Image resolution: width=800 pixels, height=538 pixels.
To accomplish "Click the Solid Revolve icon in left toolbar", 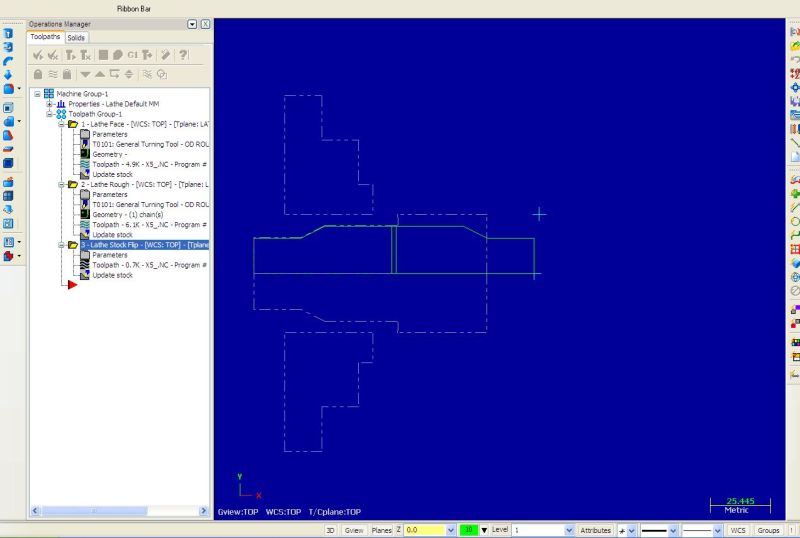I will [8, 47].
